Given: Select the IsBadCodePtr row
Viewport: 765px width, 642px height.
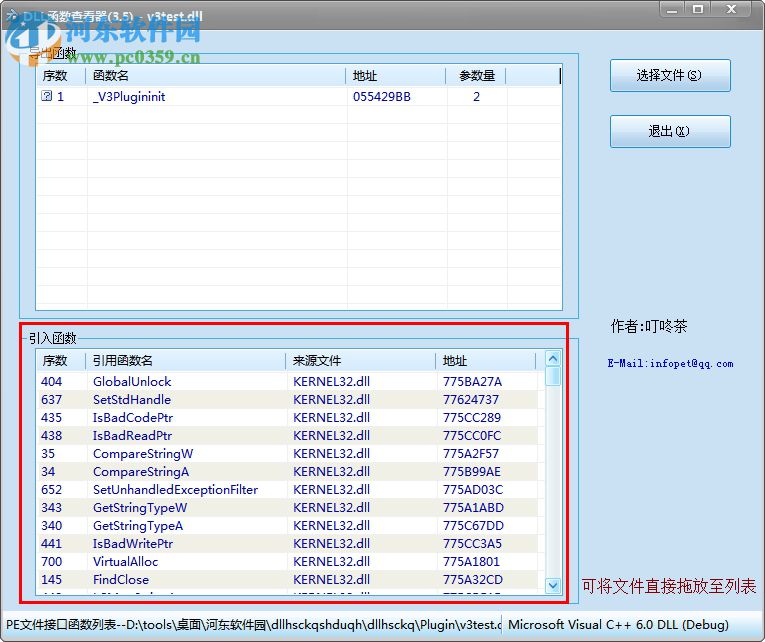Looking at the screenshot, I should (287, 418).
